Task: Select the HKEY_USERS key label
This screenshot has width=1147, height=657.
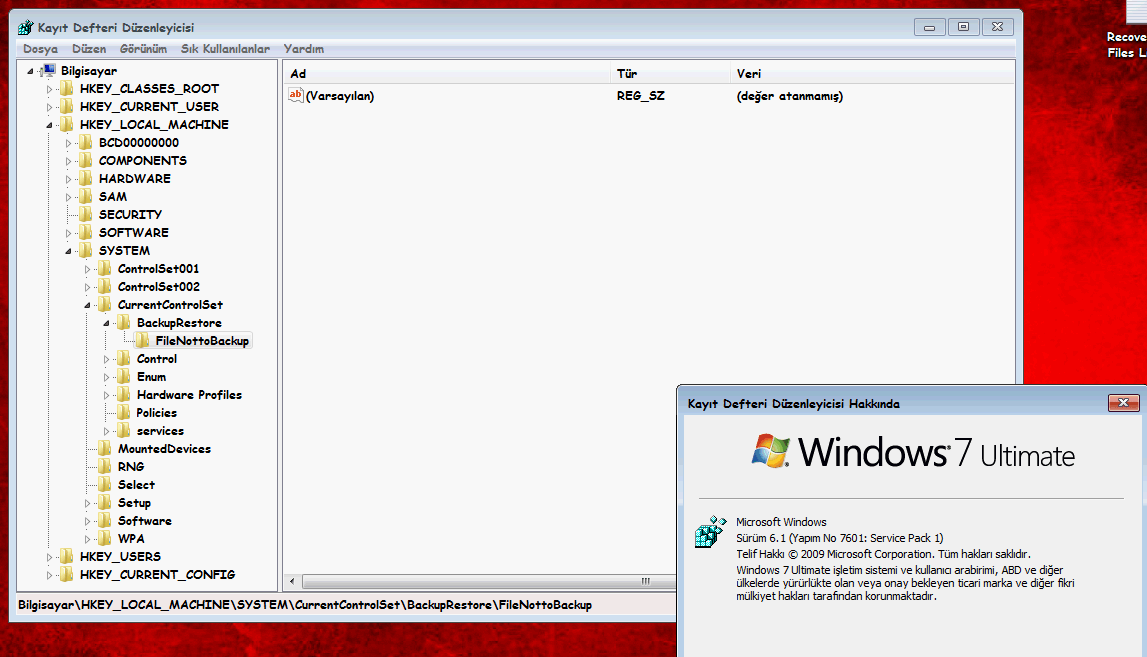Action: (x=120, y=557)
